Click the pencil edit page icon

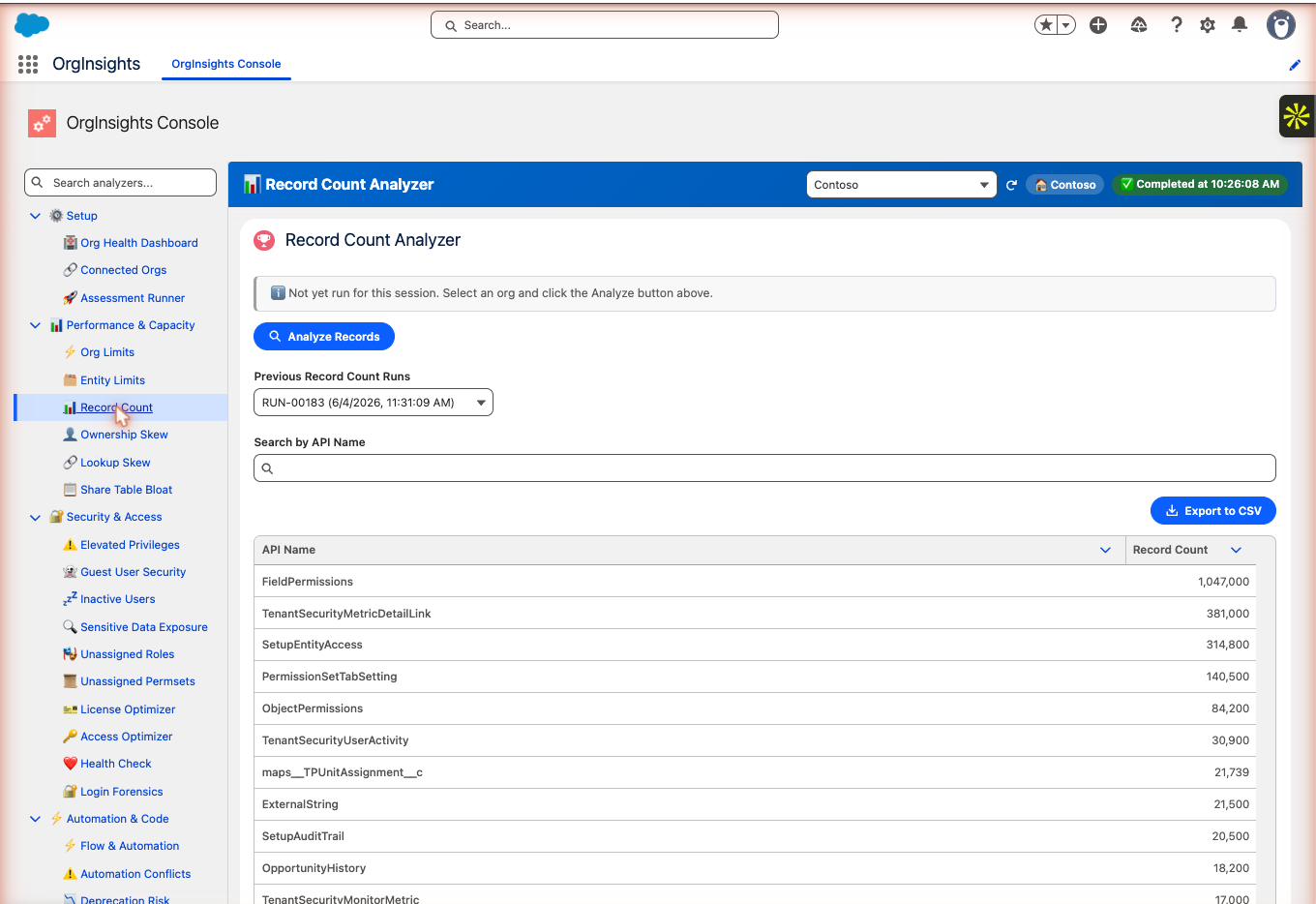(1295, 65)
